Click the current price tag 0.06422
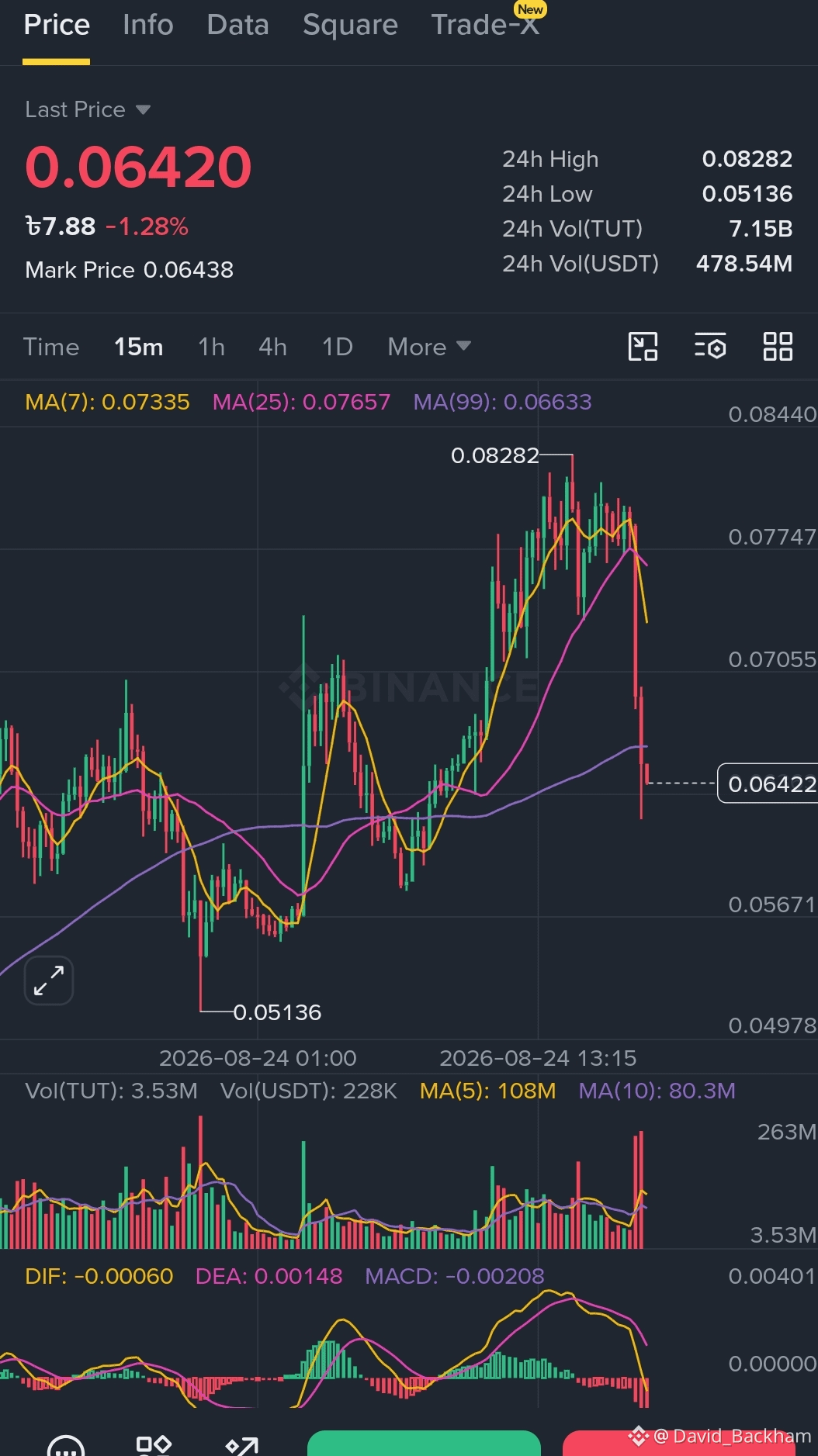 pyautogui.click(x=768, y=783)
